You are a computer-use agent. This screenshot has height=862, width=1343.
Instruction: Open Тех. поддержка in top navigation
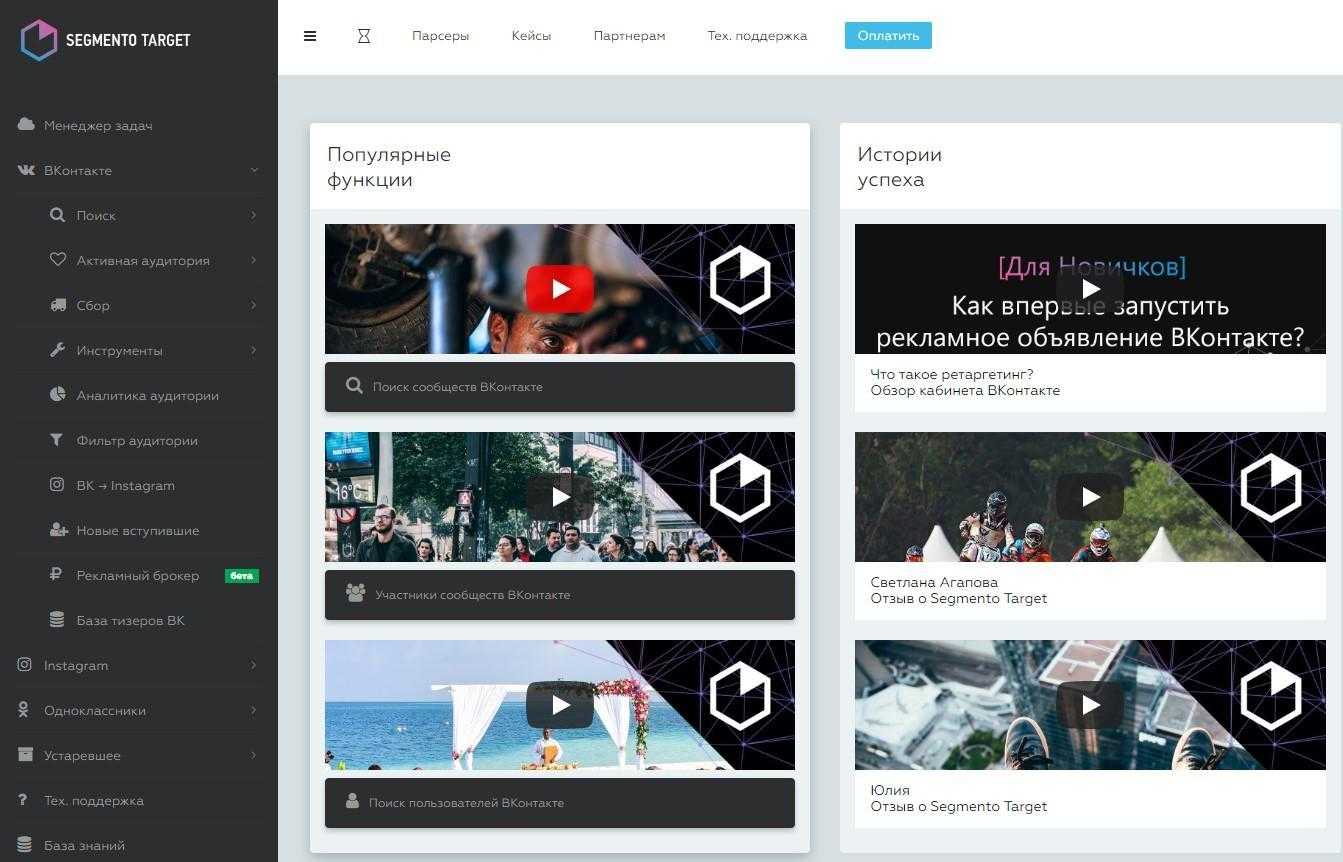(x=757, y=36)
